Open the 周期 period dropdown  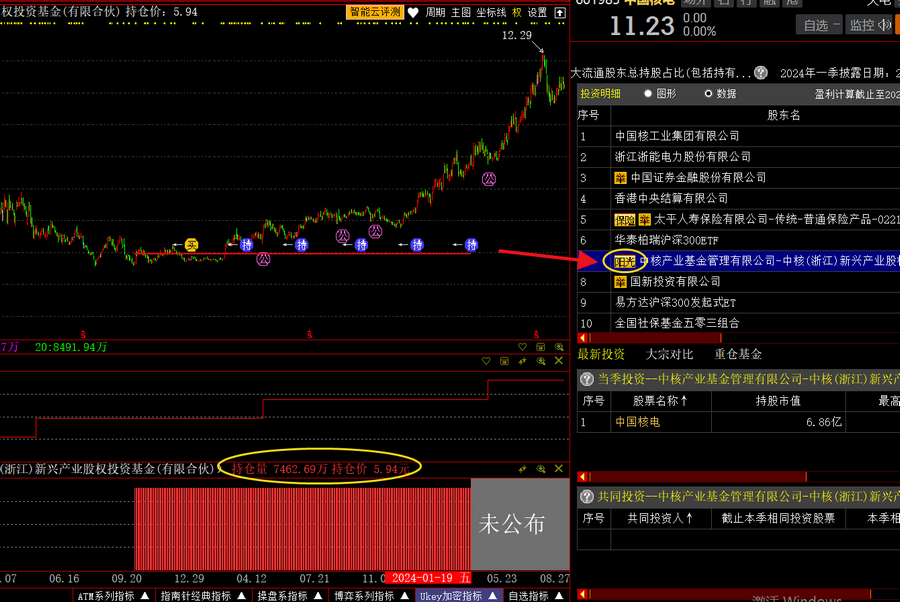435,12
